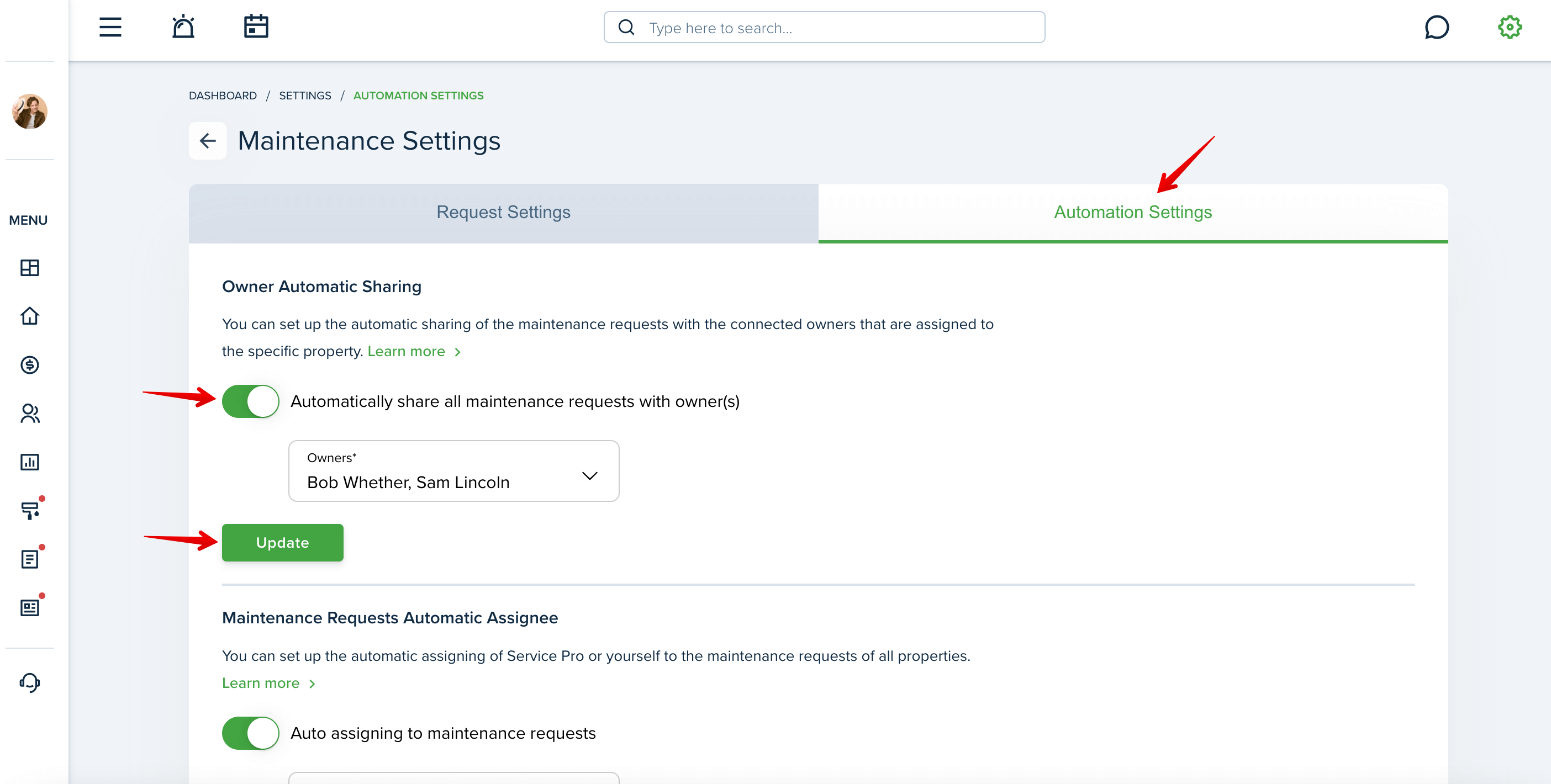Click the Owner Automatic Sharing heading
The image size is (1551, 784).
(x=321, y=287)
